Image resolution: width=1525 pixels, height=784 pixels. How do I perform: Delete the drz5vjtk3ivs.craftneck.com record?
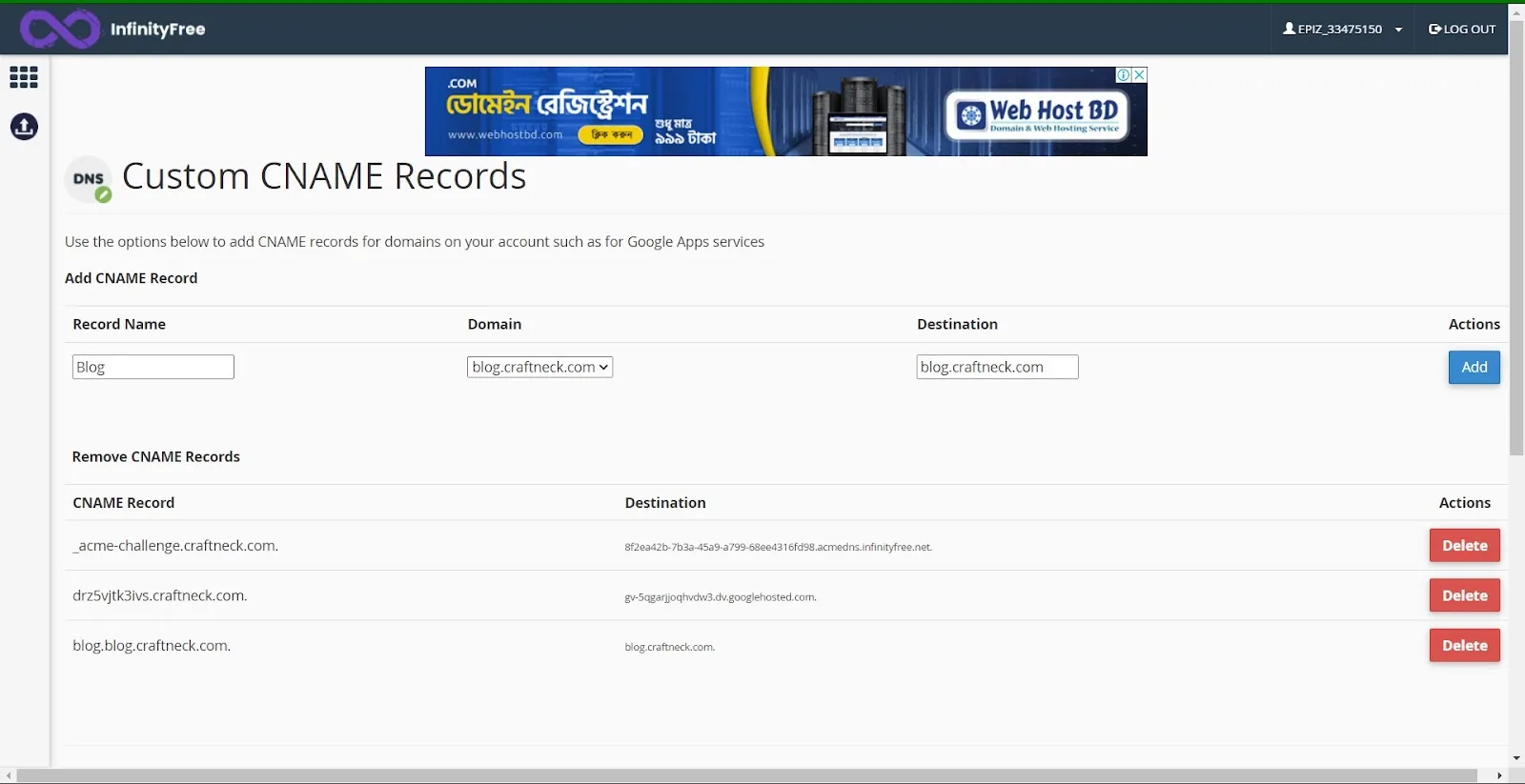(1464, 595)
